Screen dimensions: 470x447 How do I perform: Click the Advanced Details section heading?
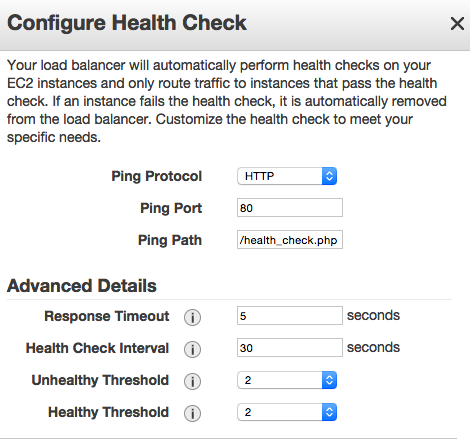[82, 286]
